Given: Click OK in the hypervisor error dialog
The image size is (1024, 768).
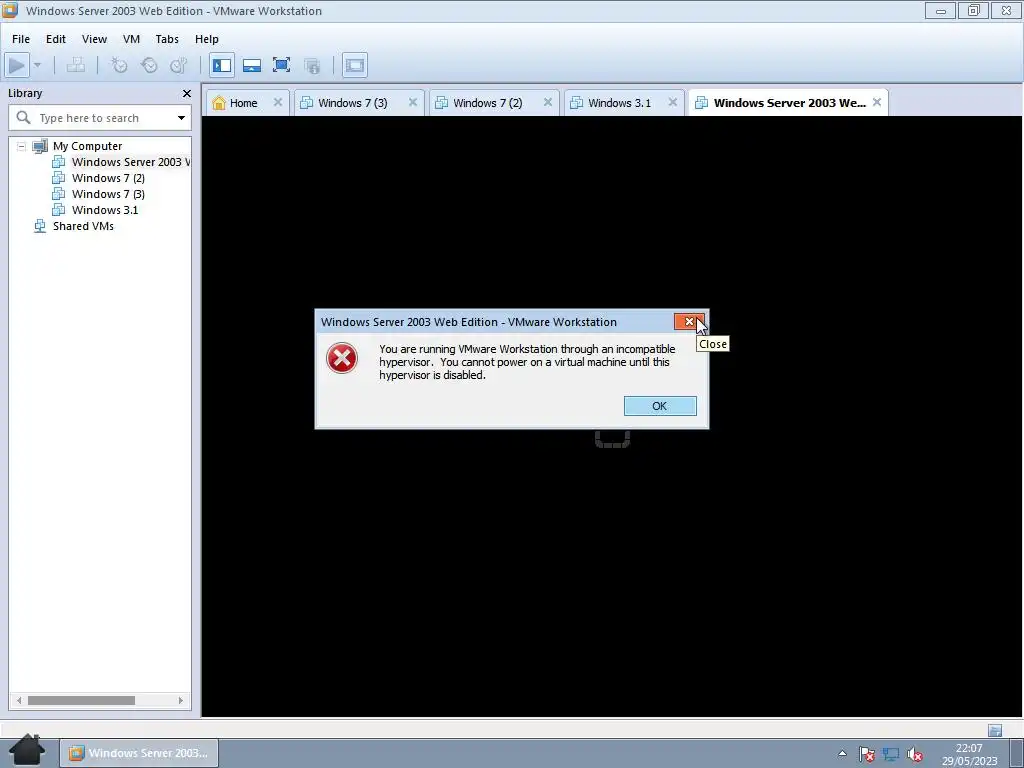Looking at the screenshot, I should pyautogui.click(x=660, y=406).
